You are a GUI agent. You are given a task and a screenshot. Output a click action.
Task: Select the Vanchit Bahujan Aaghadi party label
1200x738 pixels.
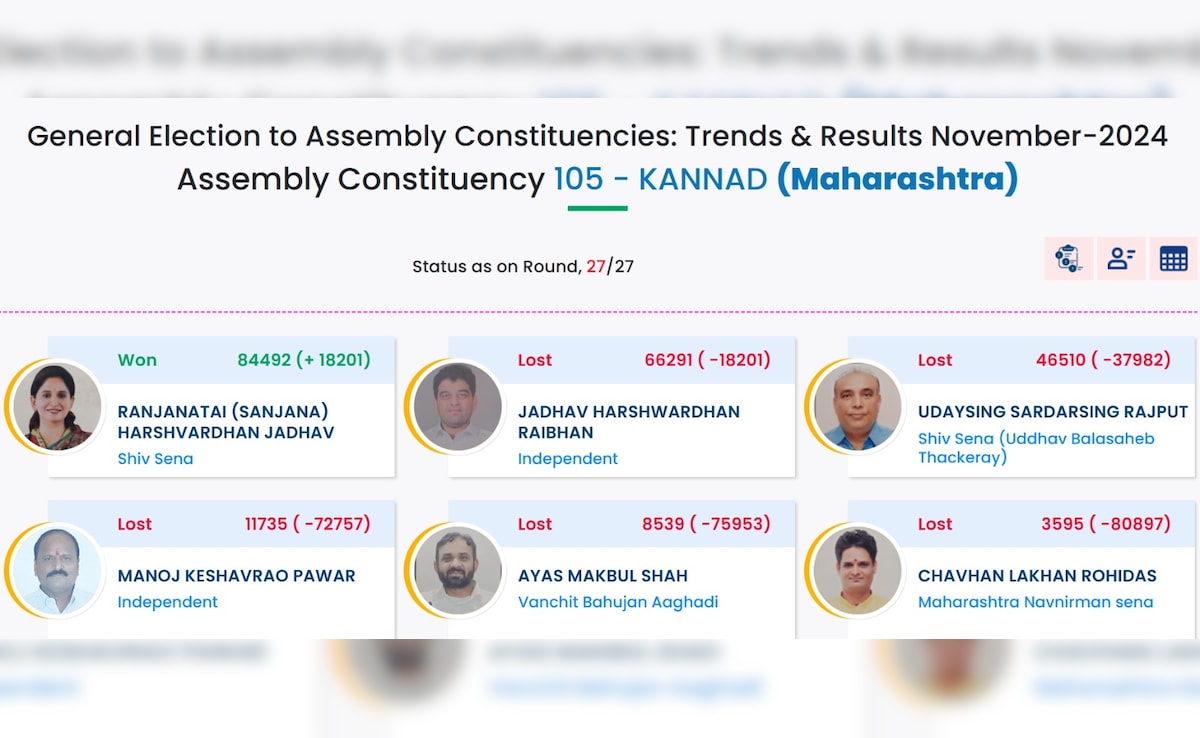(x=618, y=602)
